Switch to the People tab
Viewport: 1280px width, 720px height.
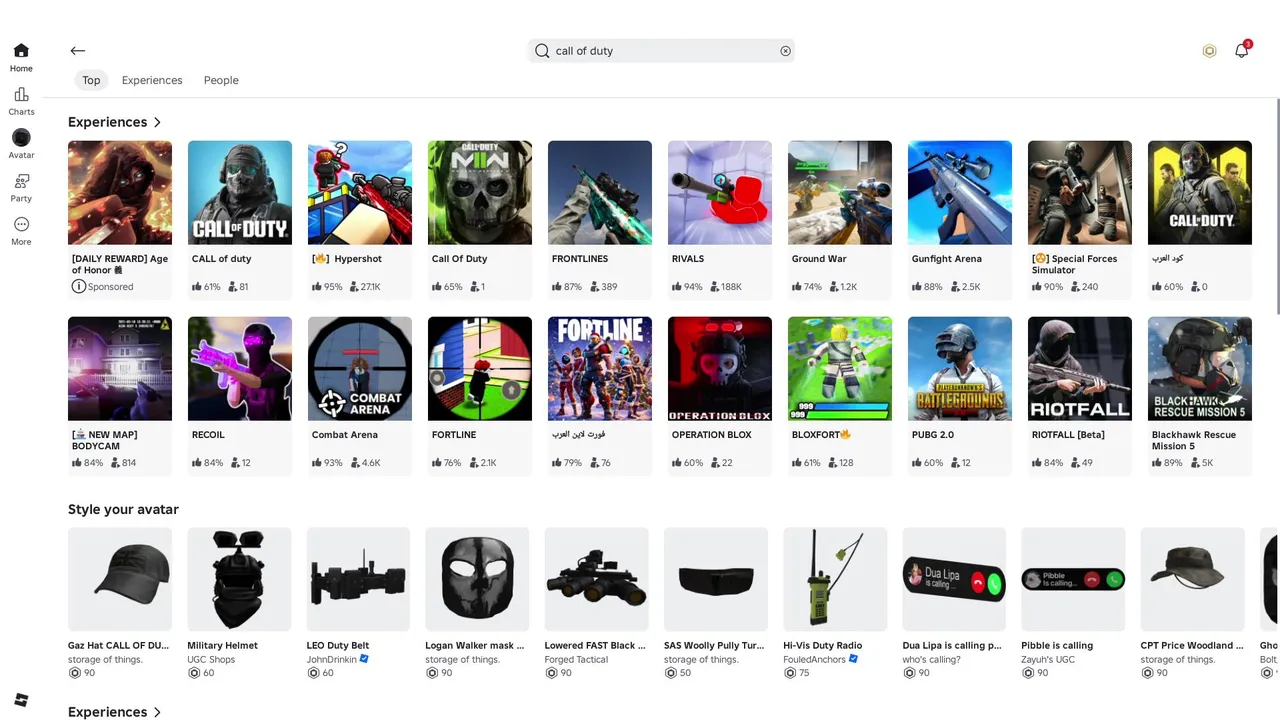(221, 80)
